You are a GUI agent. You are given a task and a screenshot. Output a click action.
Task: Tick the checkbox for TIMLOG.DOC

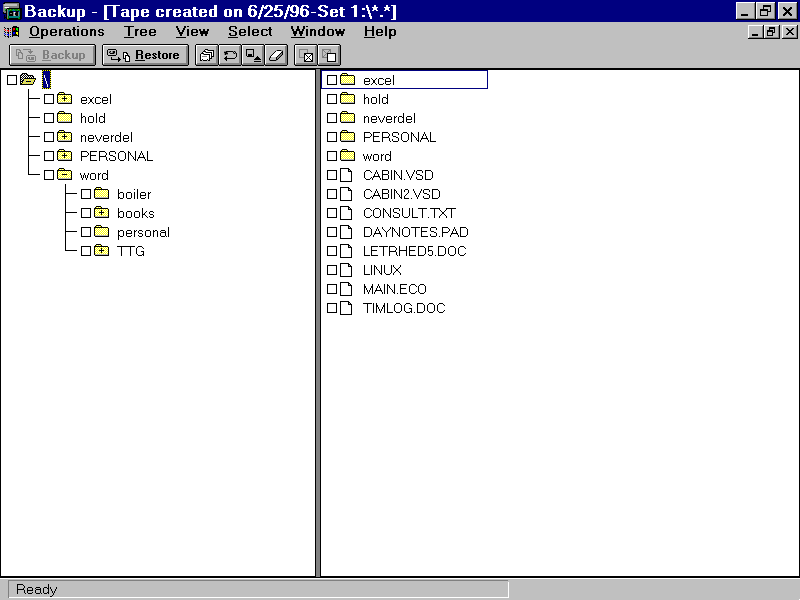[332, 308]
